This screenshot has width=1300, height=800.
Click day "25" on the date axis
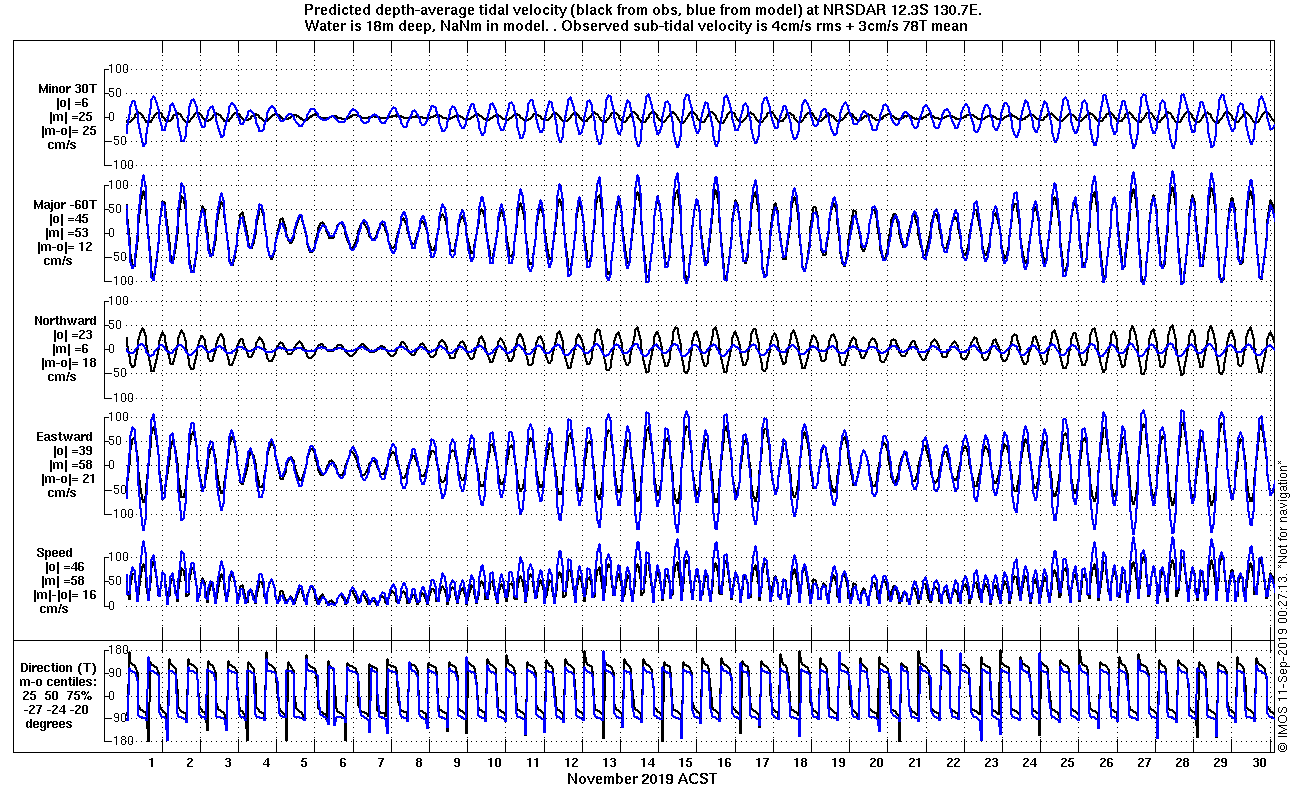pos(1067,762)
